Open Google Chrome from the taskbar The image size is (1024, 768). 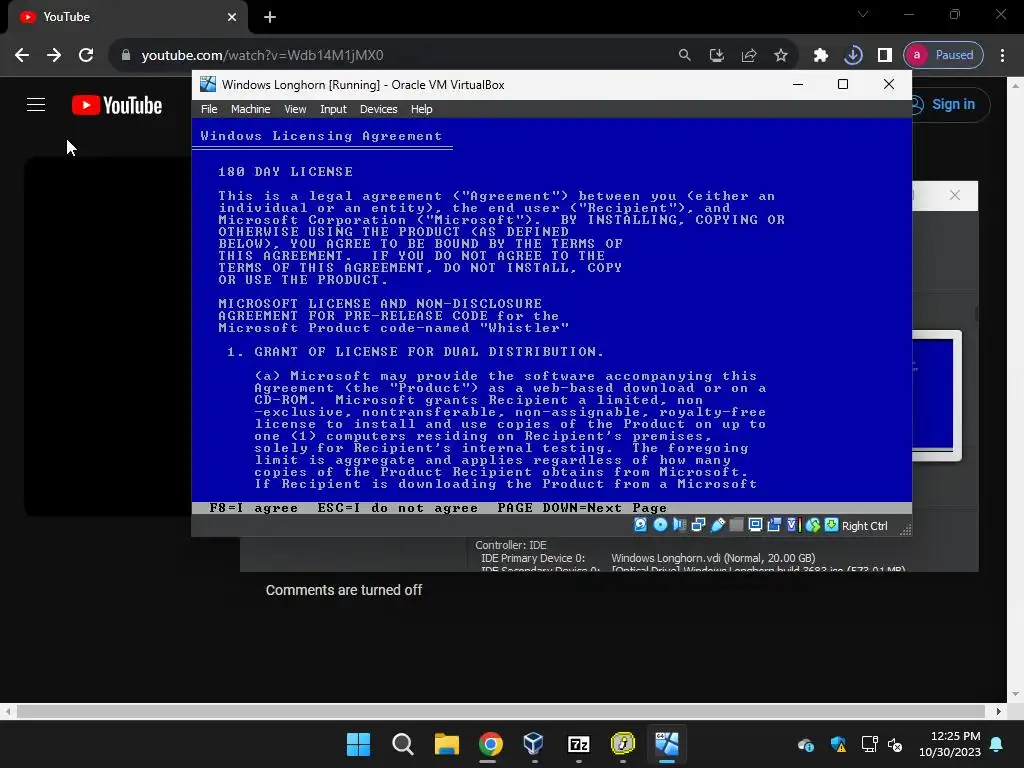[490, 744]
